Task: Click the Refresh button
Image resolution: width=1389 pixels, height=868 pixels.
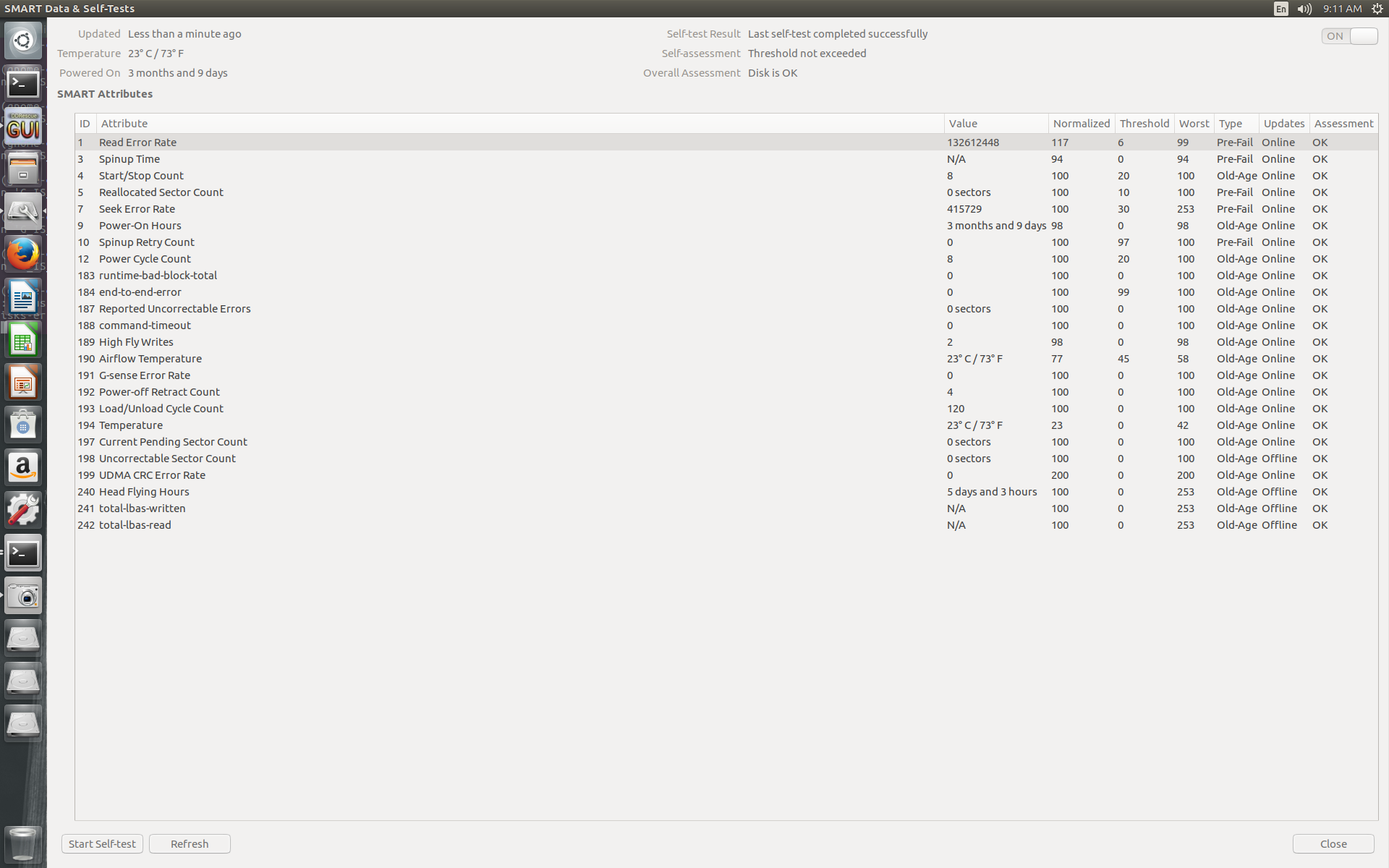Action: pyautogui.click(x=190, y=844)
